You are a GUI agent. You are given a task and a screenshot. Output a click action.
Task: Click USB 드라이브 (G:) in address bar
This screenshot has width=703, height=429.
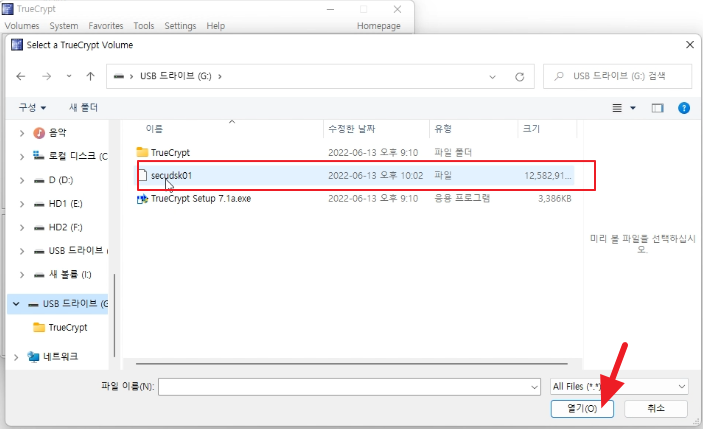pos(176,76)
